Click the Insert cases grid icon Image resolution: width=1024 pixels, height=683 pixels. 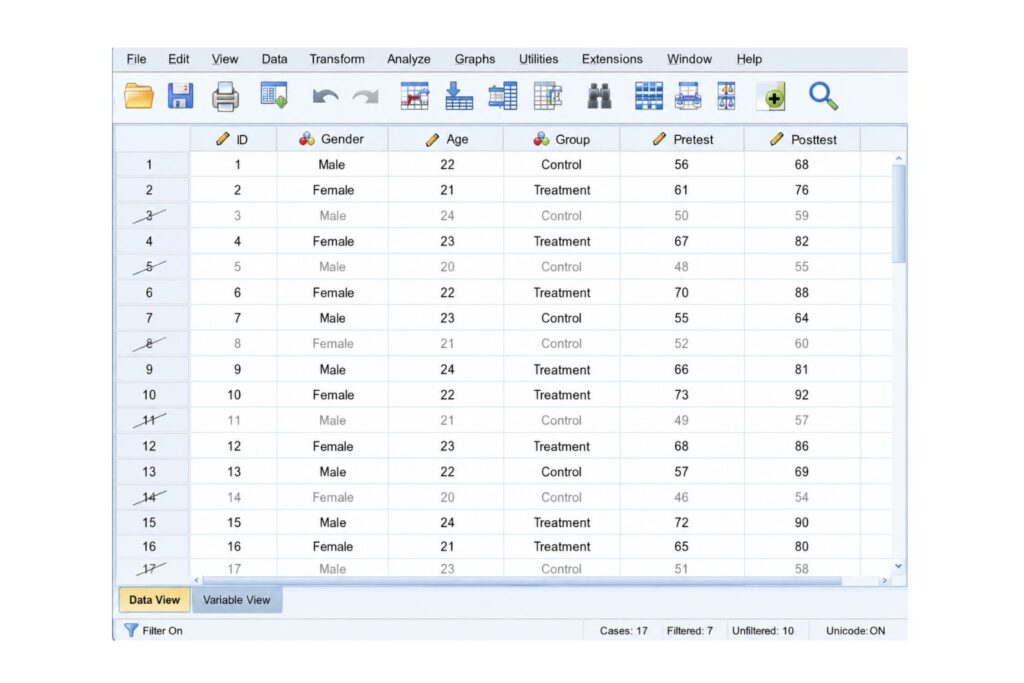(648, 96)
